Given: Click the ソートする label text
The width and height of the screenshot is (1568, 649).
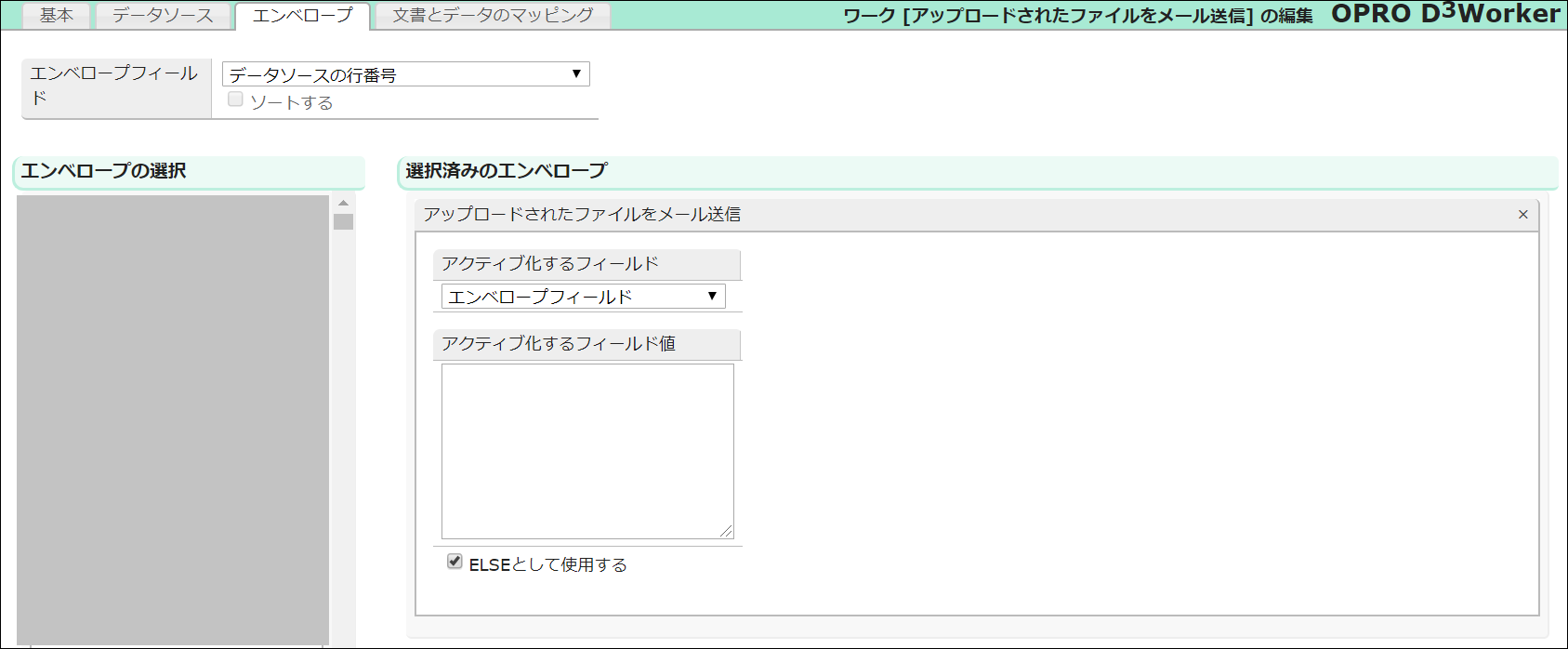Looking at the screenshot, I should pos(291,102).
